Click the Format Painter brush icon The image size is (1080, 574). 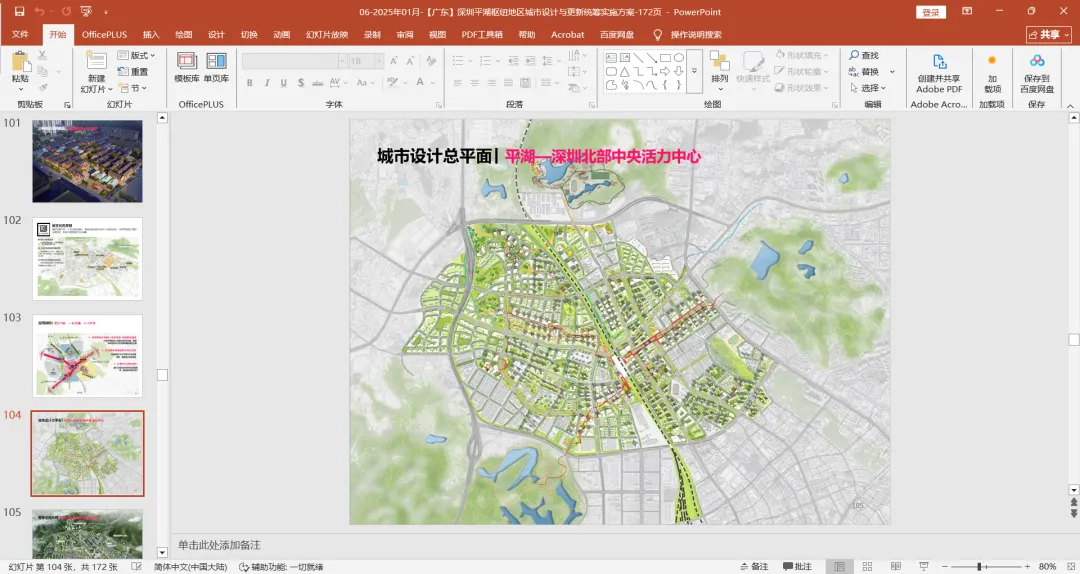coord(43,88)
